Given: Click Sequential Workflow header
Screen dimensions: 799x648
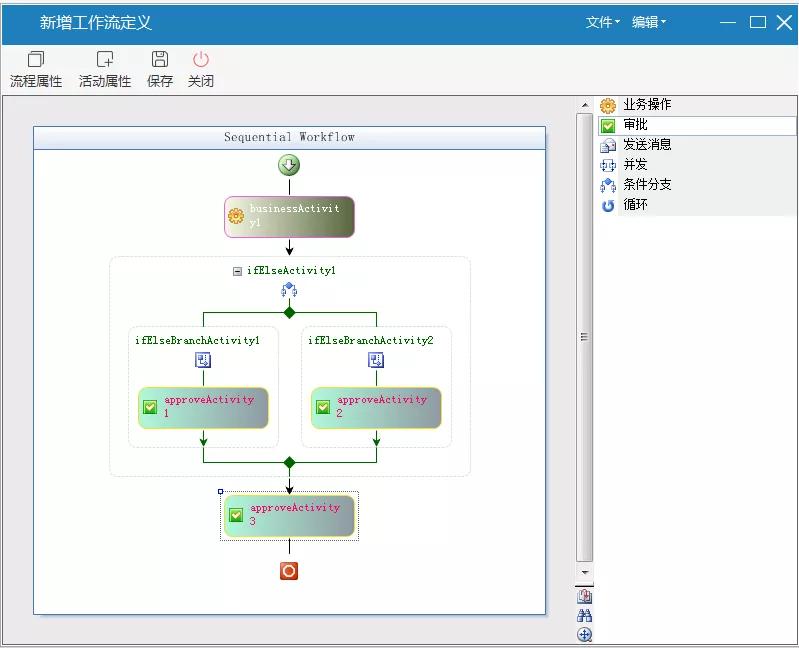Looking at the screenshot, I should (x=289, y=138).
